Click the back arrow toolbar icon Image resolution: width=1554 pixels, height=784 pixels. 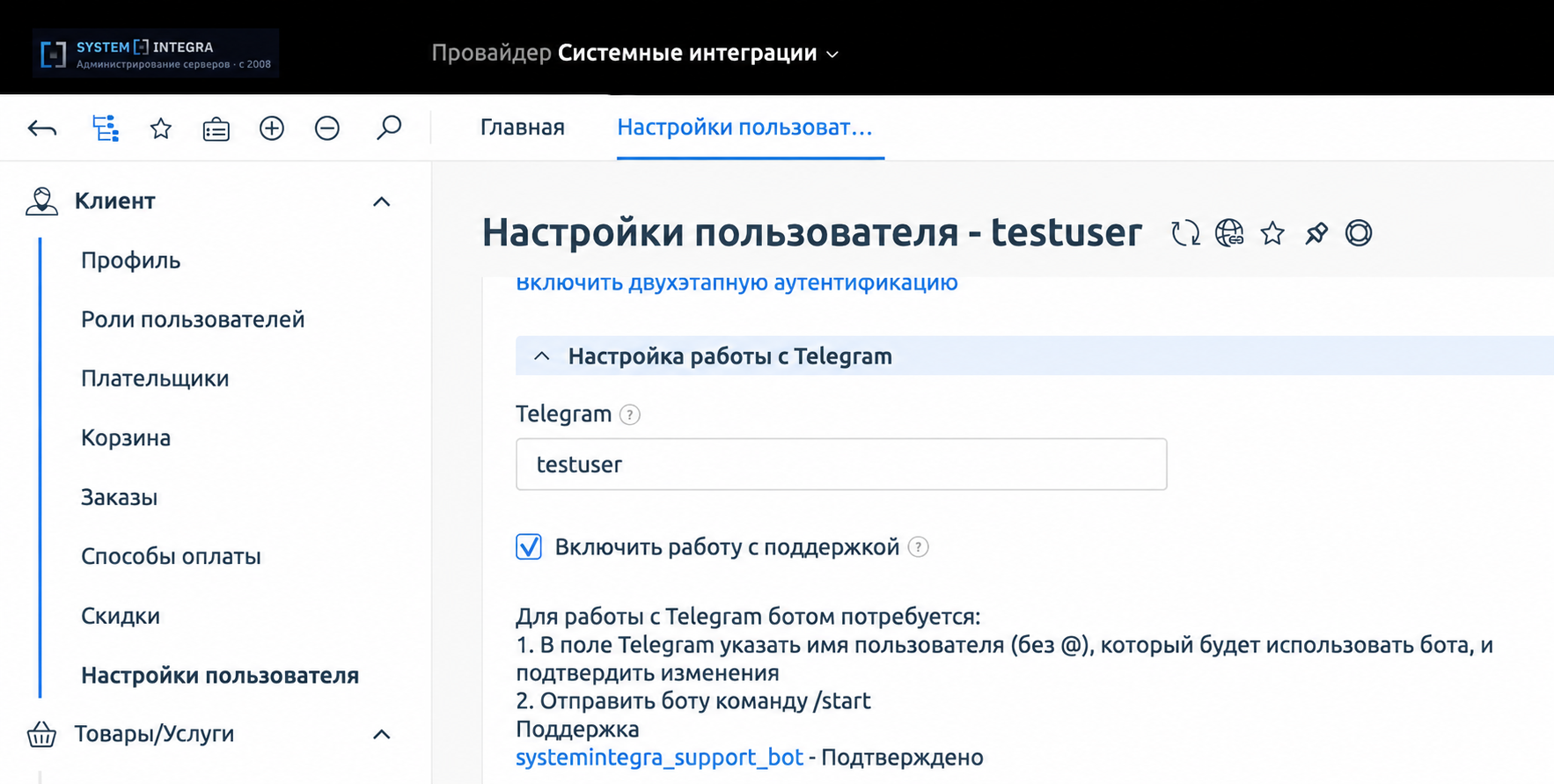point(42,128)
